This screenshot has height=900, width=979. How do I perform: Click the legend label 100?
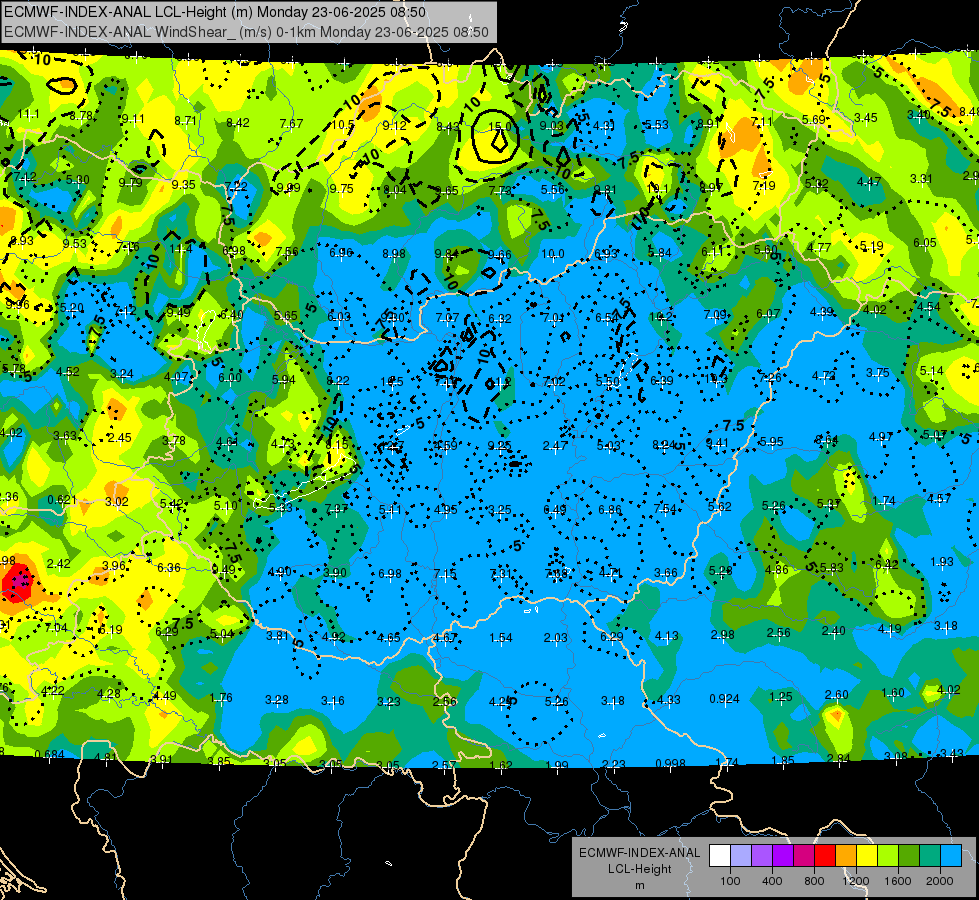point(731,881)
